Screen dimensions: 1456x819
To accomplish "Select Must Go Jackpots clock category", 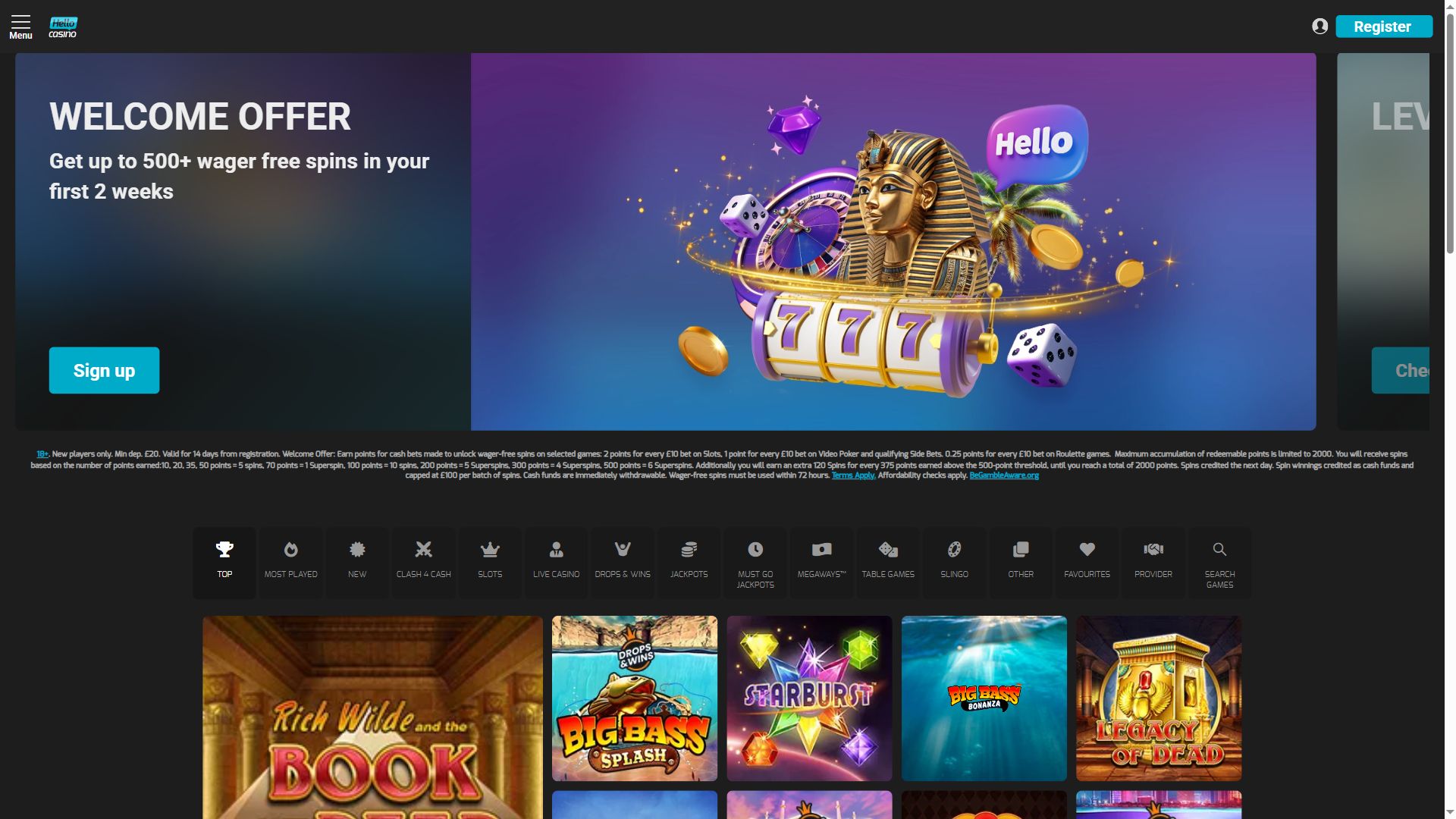I will 755,563.
